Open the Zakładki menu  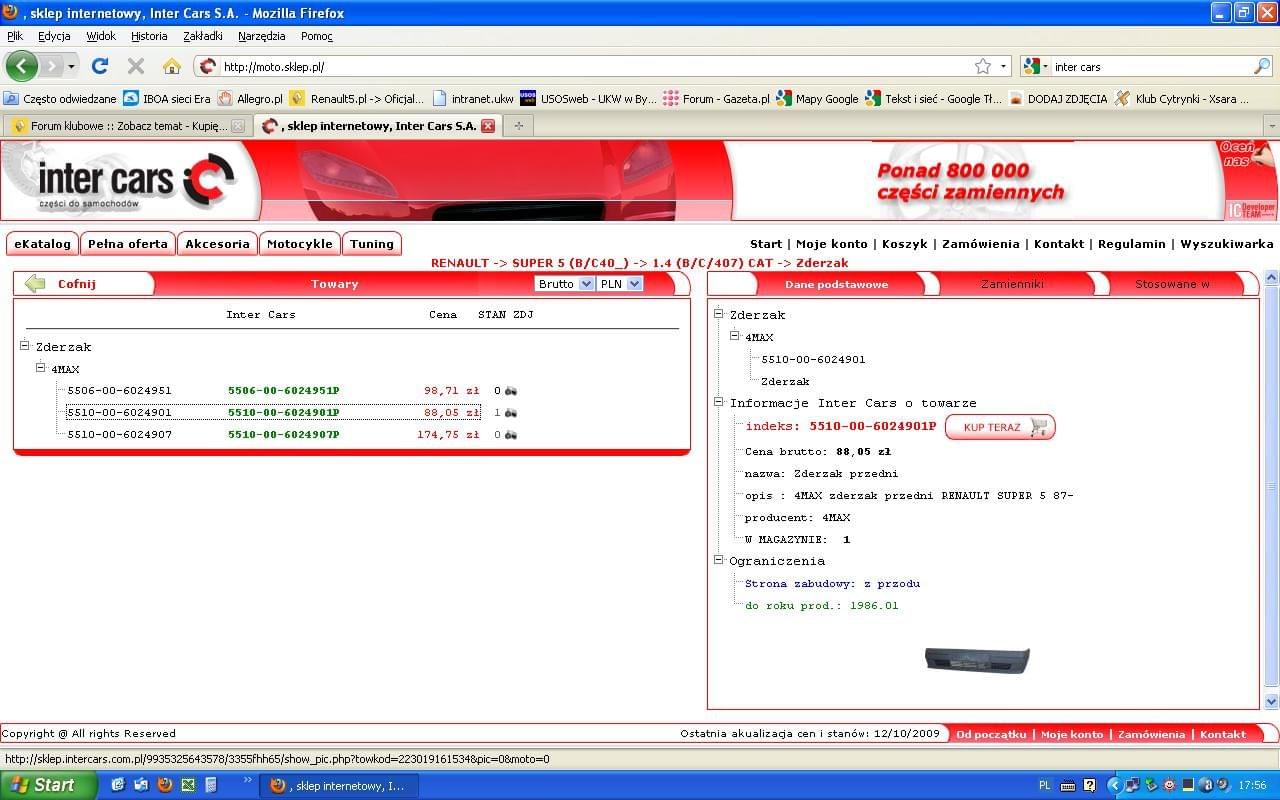(x=202, y=36)
